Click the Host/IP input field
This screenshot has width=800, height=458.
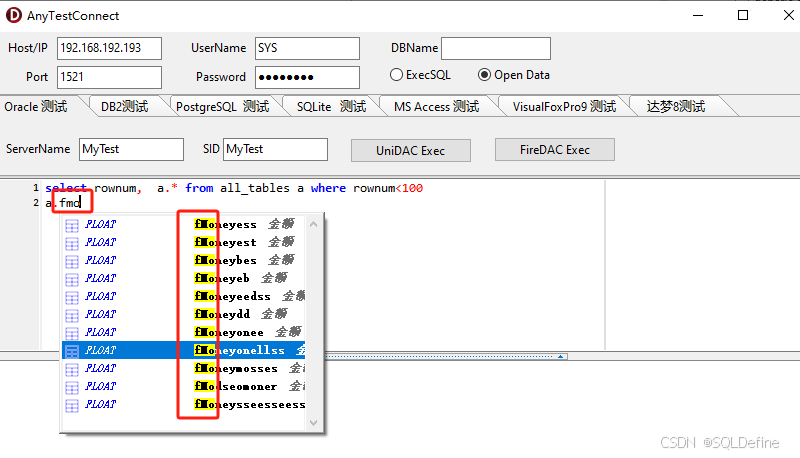[x=109, y=48]
